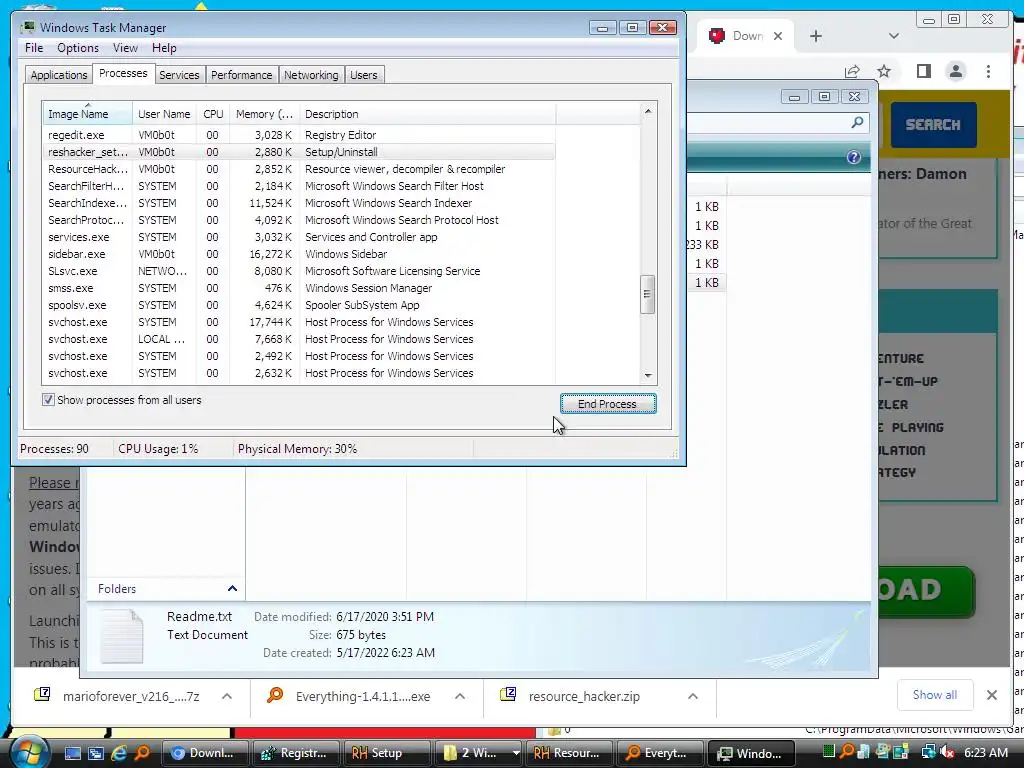Open options for resource_hacker.zip download
The width and height of the screenshot is (1024, 768).
tap(693, 696)
